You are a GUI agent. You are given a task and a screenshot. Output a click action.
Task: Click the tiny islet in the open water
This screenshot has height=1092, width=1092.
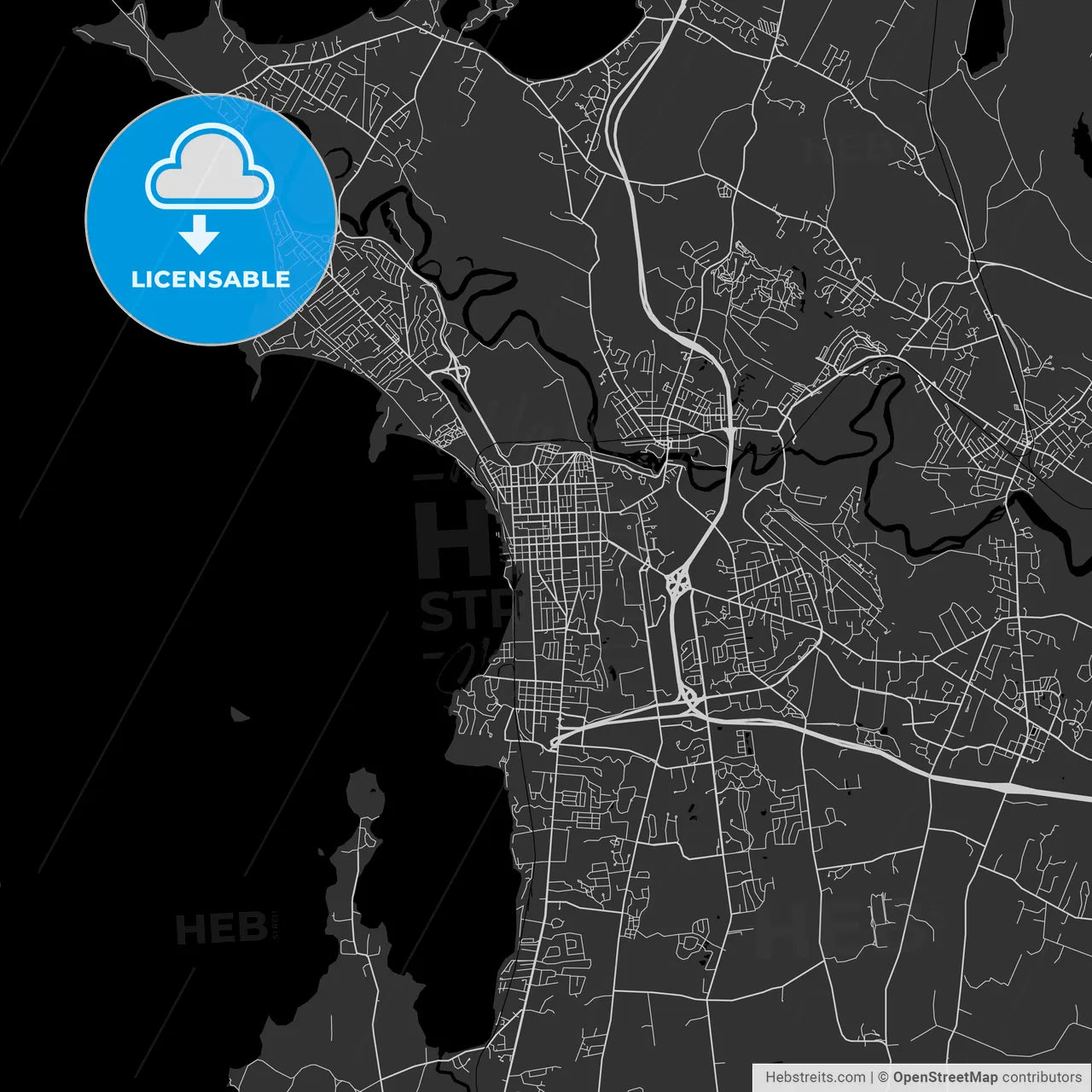coord(240,713)
